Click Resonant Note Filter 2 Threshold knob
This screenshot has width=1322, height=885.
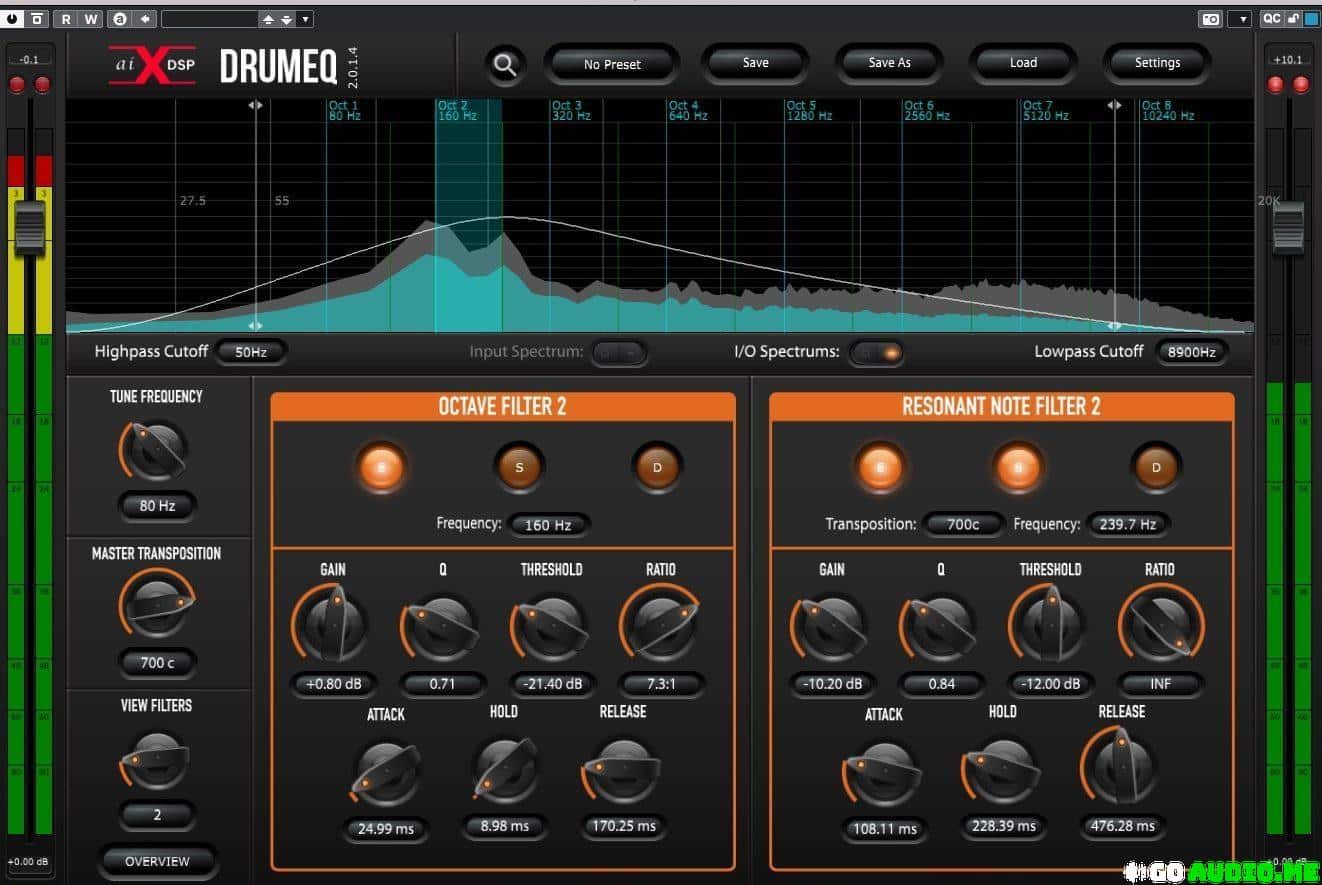click(x=1050, y=625)
